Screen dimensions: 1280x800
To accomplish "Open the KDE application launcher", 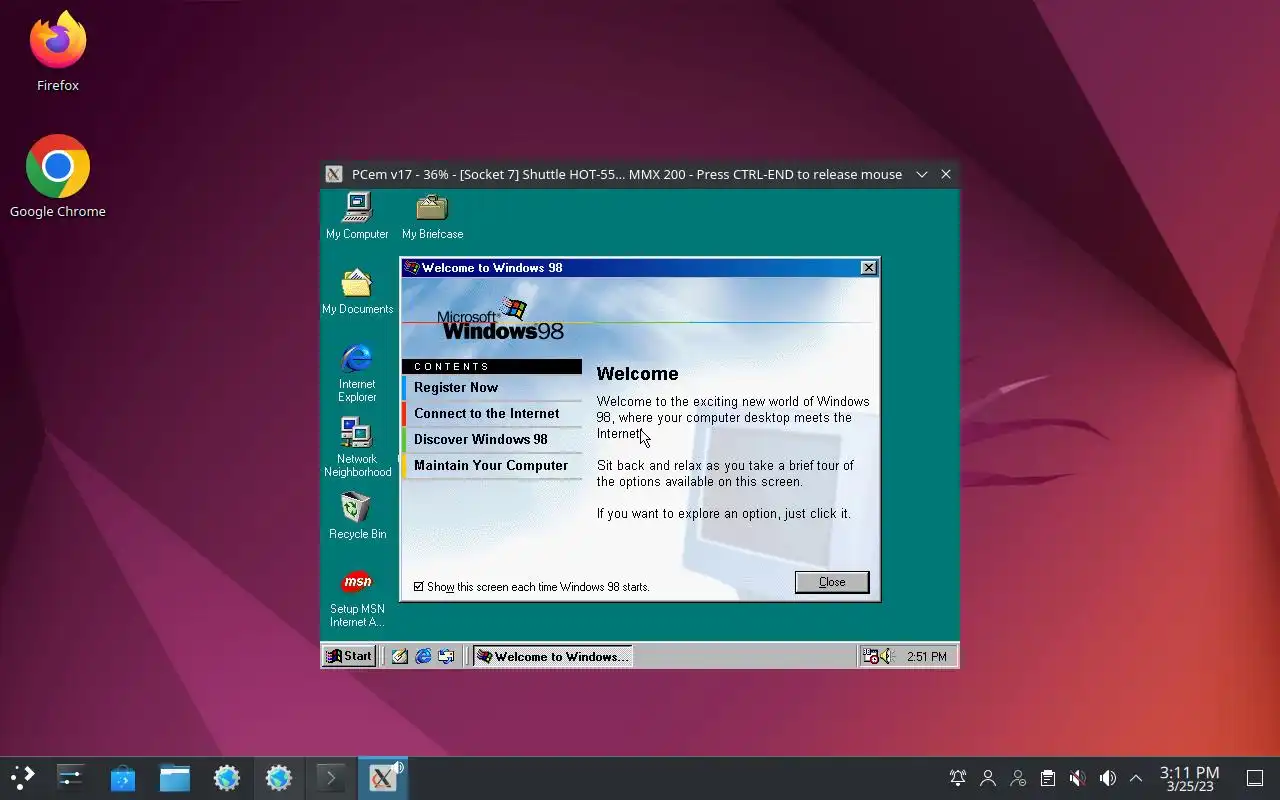I will [x=22, y=777].
